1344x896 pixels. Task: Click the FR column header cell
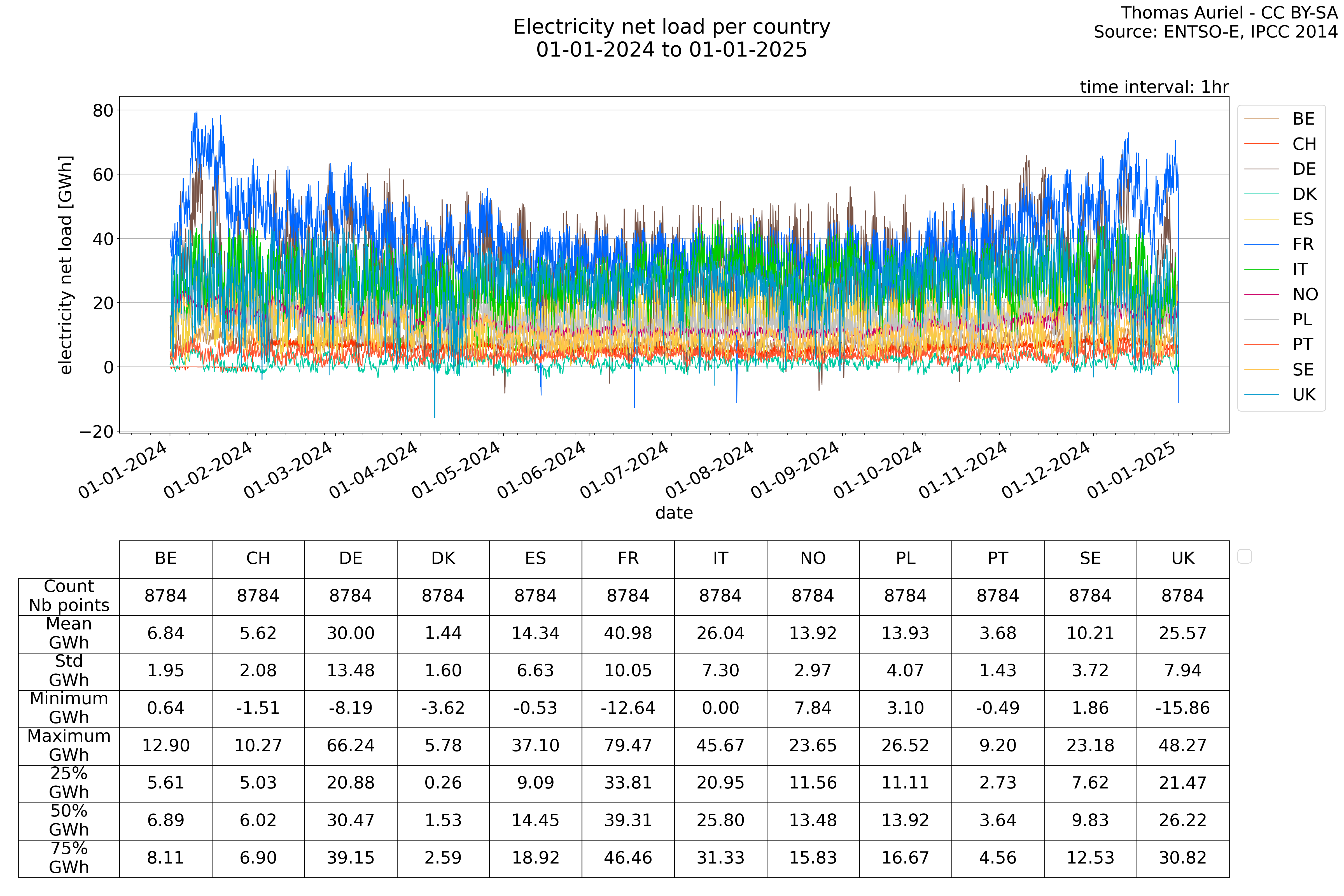tap(627, 559)
